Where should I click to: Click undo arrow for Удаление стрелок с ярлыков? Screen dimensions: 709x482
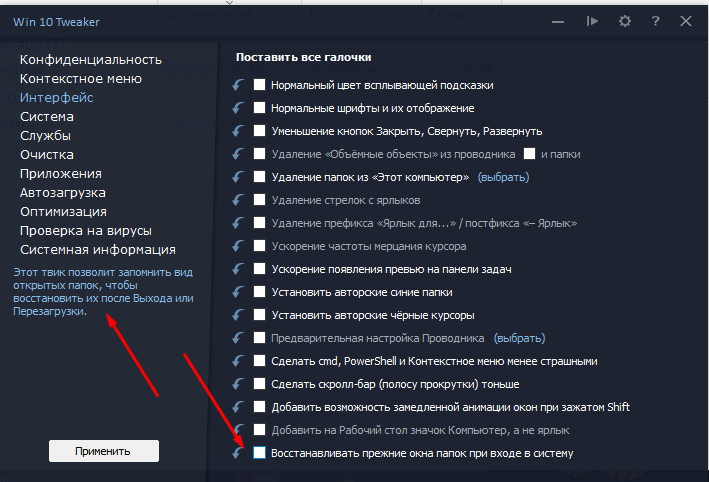coord(238,200)
